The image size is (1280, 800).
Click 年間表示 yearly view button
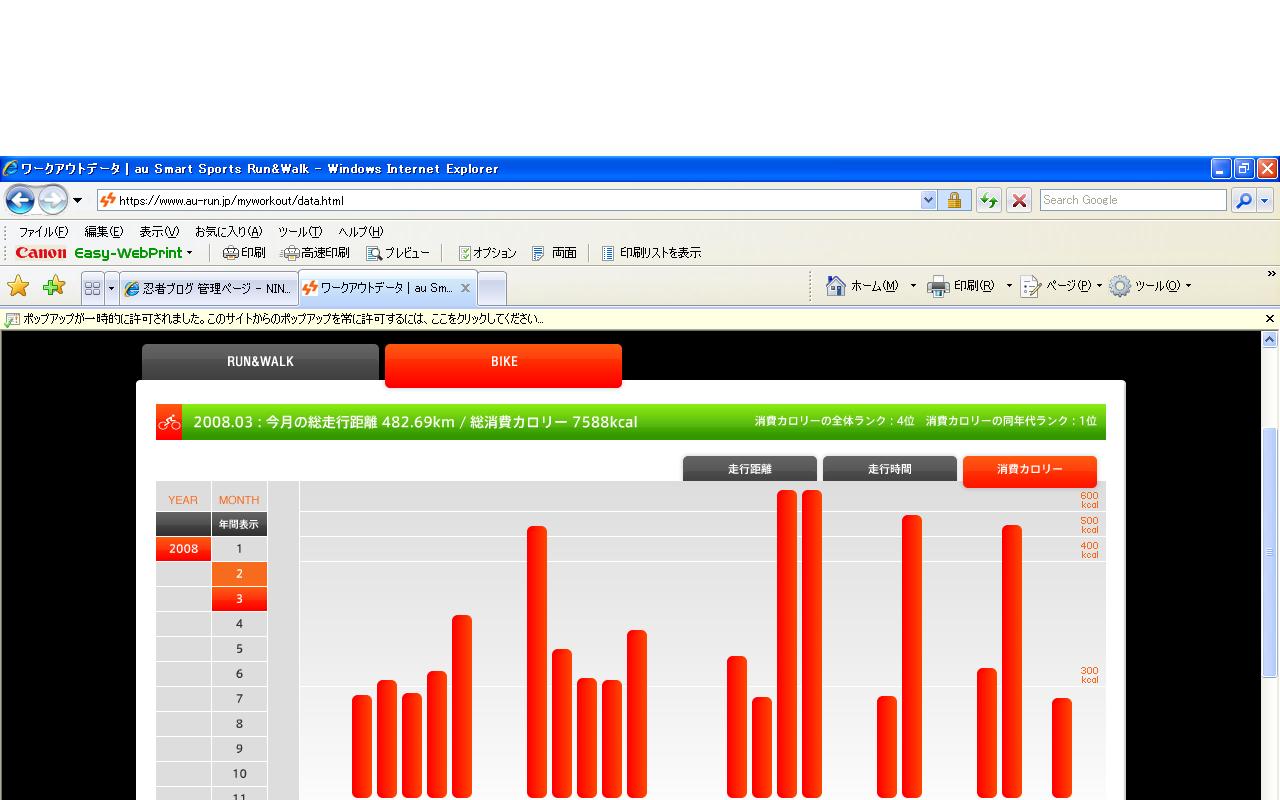tap(239, 524)
